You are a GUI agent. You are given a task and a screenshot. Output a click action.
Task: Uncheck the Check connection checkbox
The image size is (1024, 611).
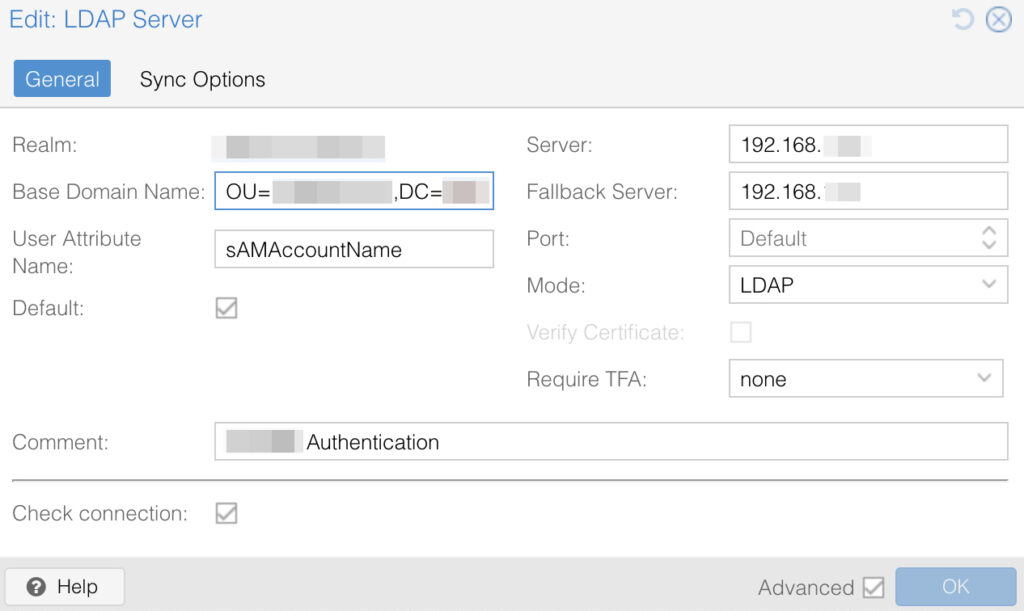pyautogui.click(x=227, y=514)
